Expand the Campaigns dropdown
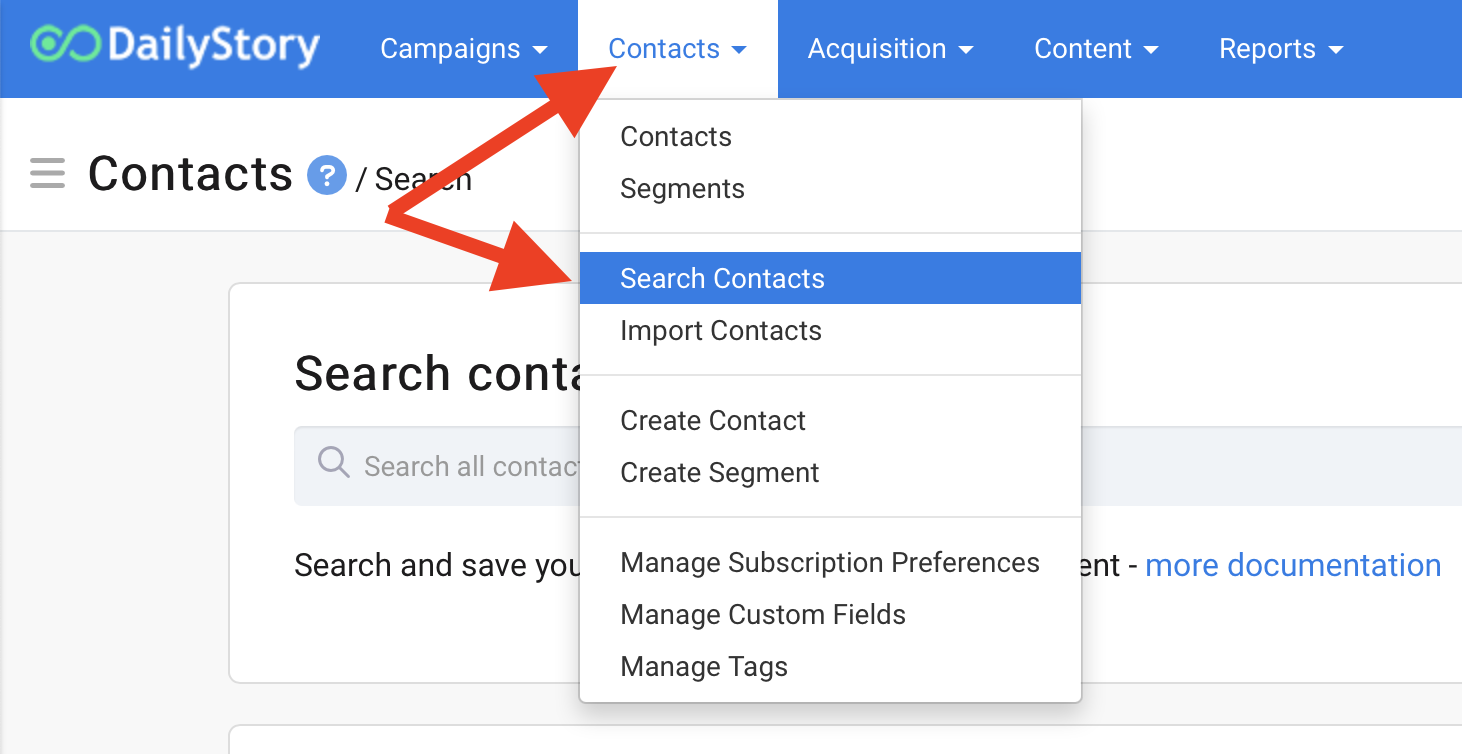 (464, 49)
